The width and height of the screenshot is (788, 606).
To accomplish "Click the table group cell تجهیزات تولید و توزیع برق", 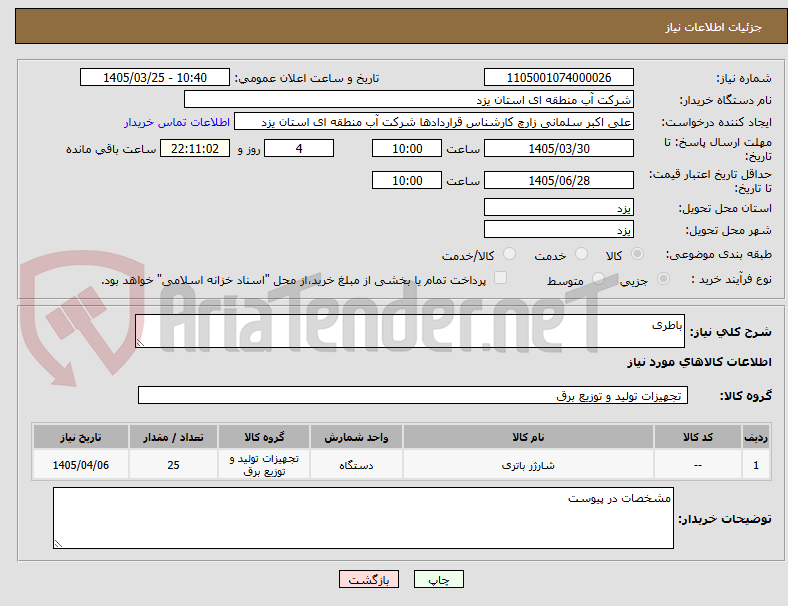I will coord(264,465).
